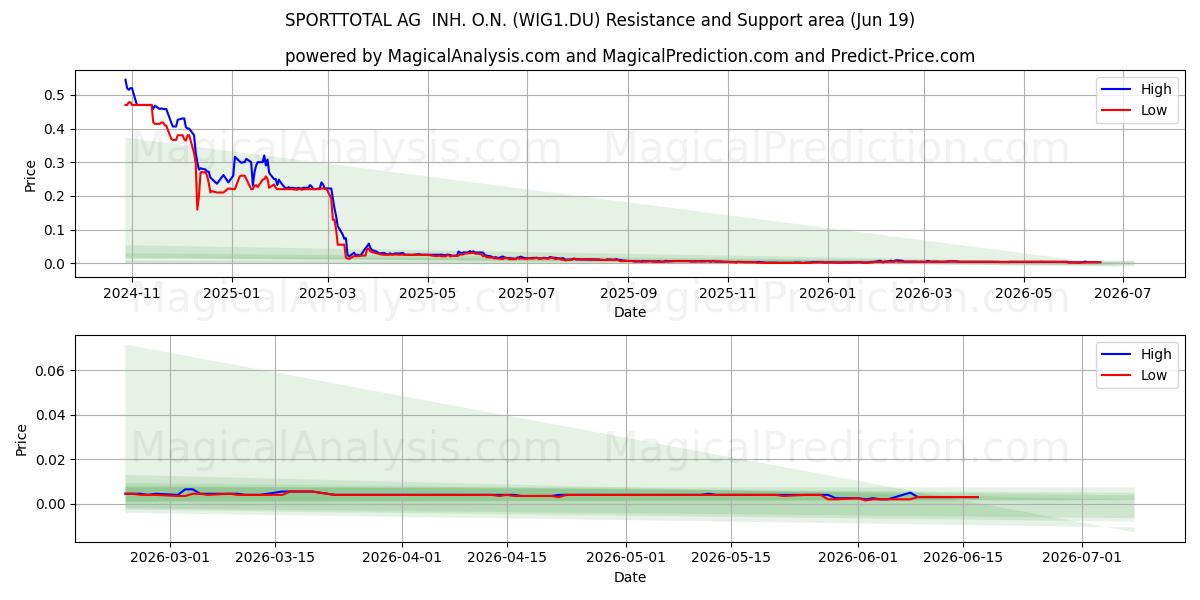
Task: Click the 'Date' x-axis label of the bottom chart
Action: point(630,577)
